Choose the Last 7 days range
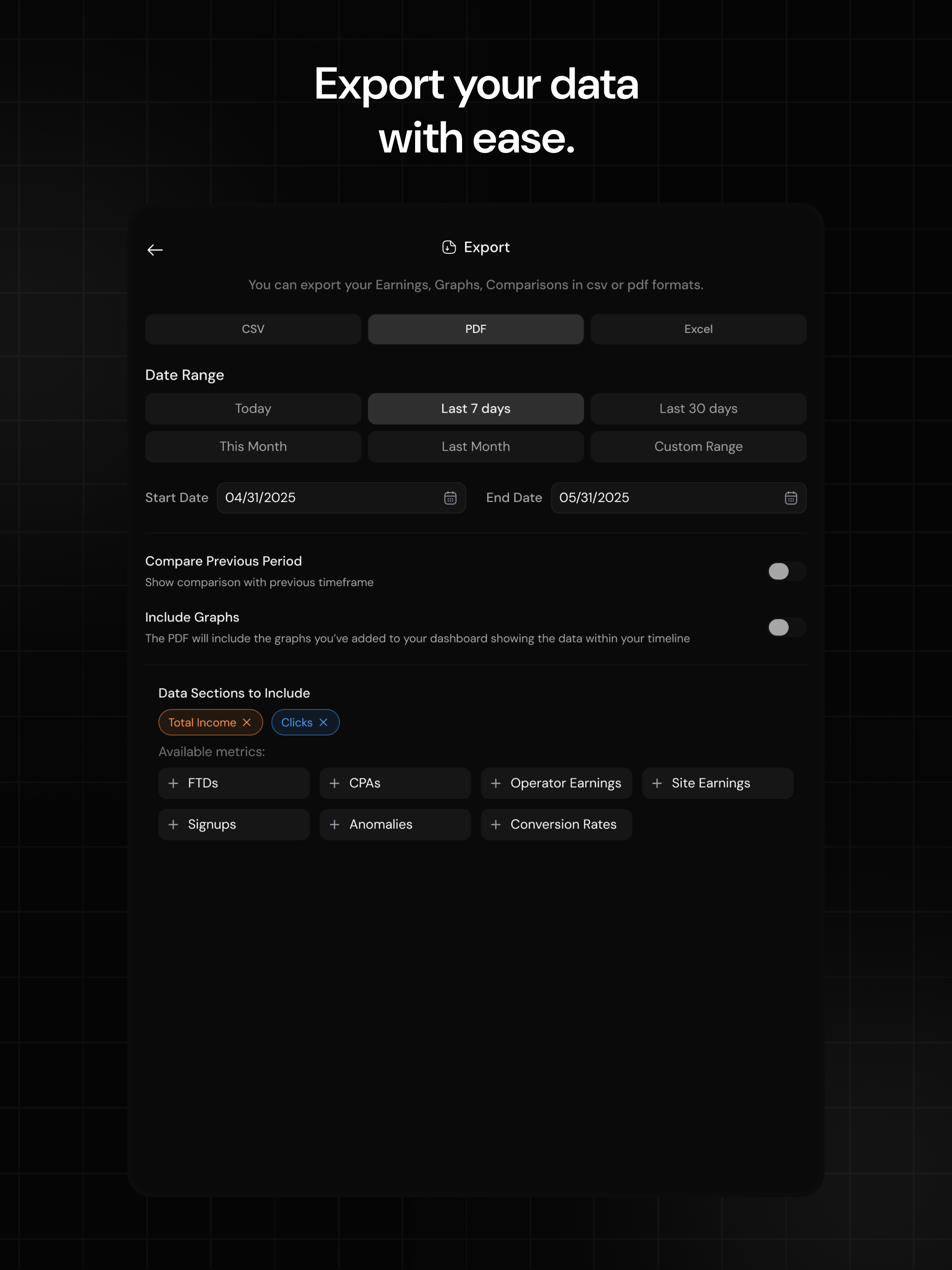952x1270 pixels. point(476,409)
